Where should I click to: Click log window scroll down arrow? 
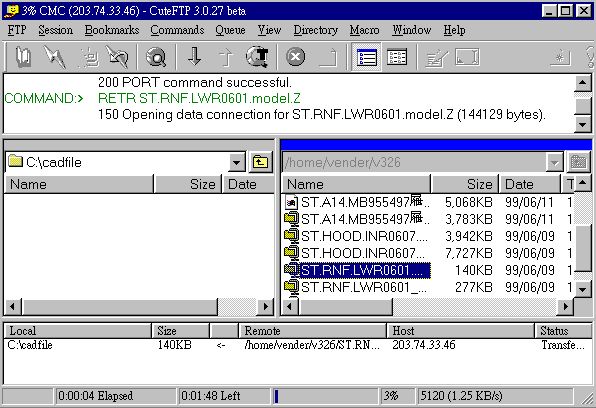tap(583, 124)
